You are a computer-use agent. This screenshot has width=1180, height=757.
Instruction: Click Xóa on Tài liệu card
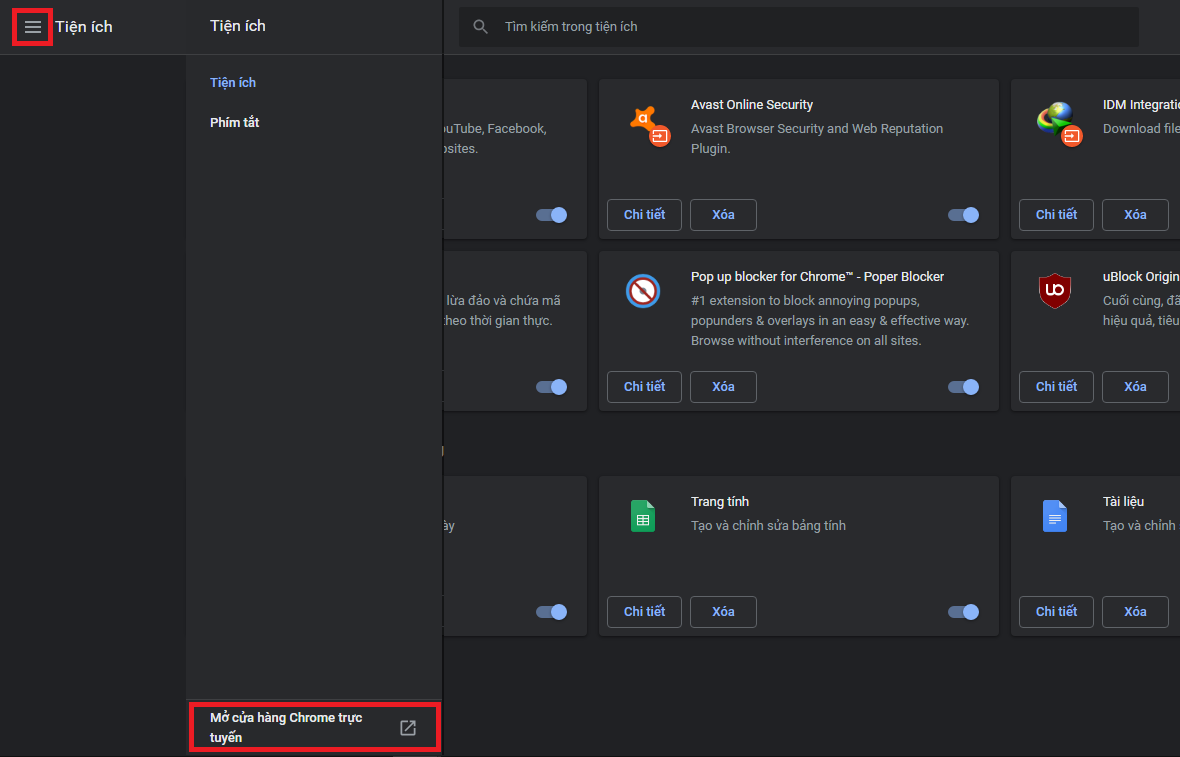click(x=1135, y=612)
